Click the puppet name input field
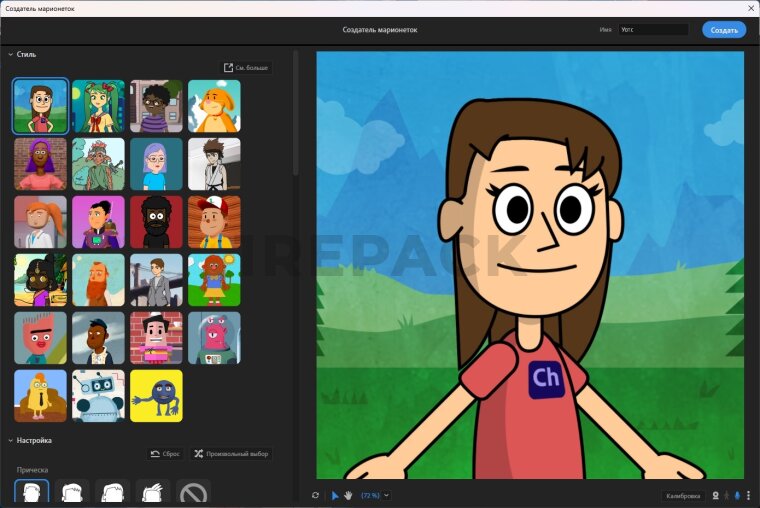This screenshot has height=508, width=760. [x=655, y=30]
